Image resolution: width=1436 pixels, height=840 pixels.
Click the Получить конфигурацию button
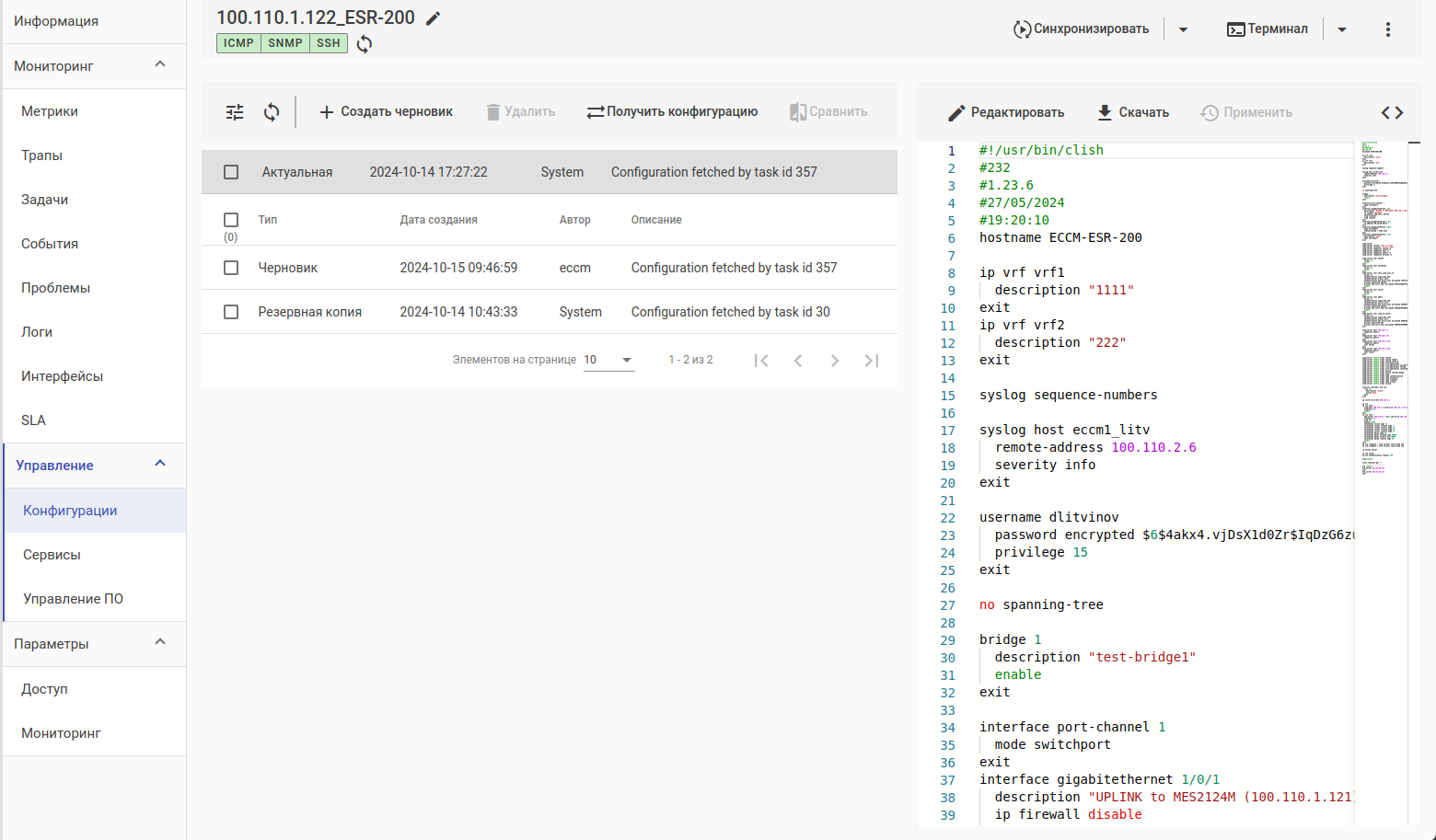coord(672,111)
